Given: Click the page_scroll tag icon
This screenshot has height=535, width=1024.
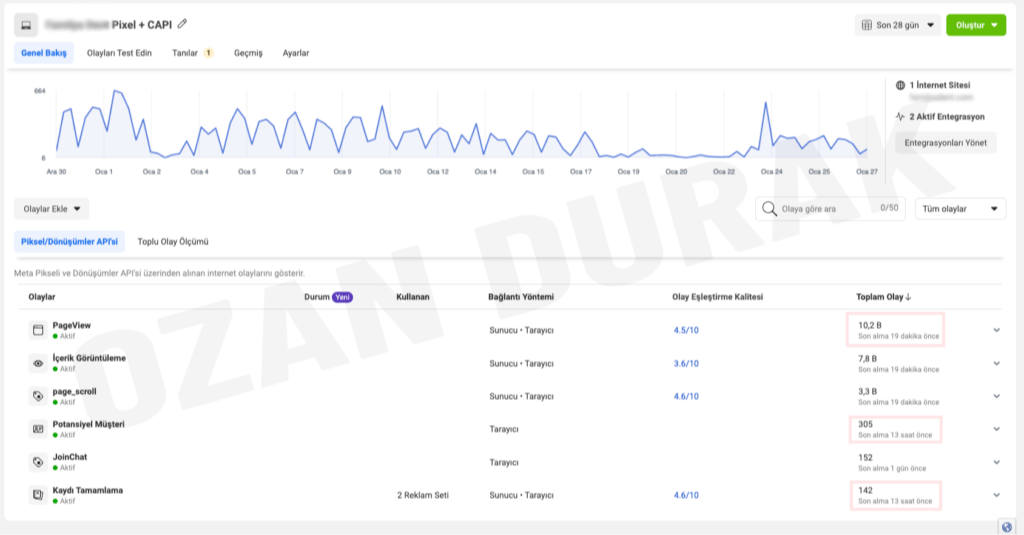Looking at the screenshot, I should click(x=38, y=396).
